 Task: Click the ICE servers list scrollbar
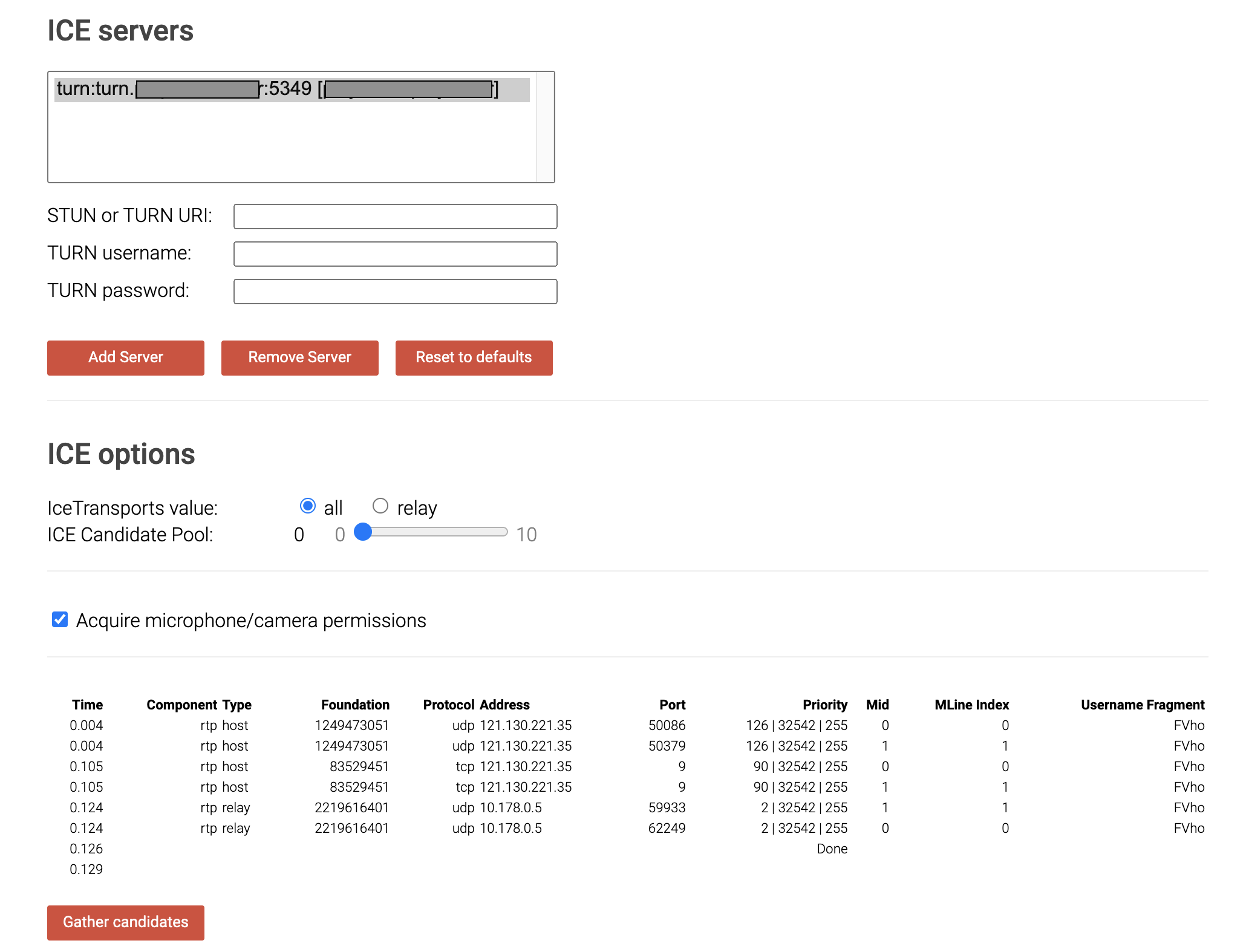(545, 127)
